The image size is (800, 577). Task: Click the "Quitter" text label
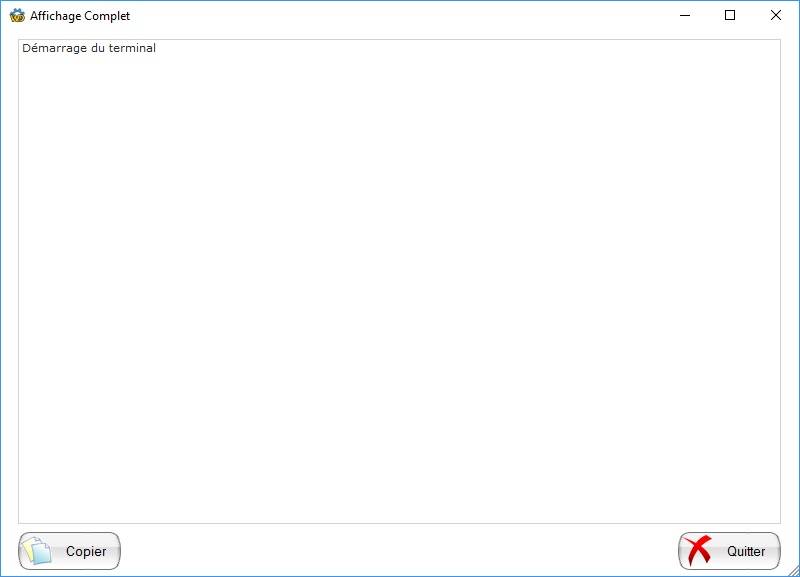[x=746, y=552]
